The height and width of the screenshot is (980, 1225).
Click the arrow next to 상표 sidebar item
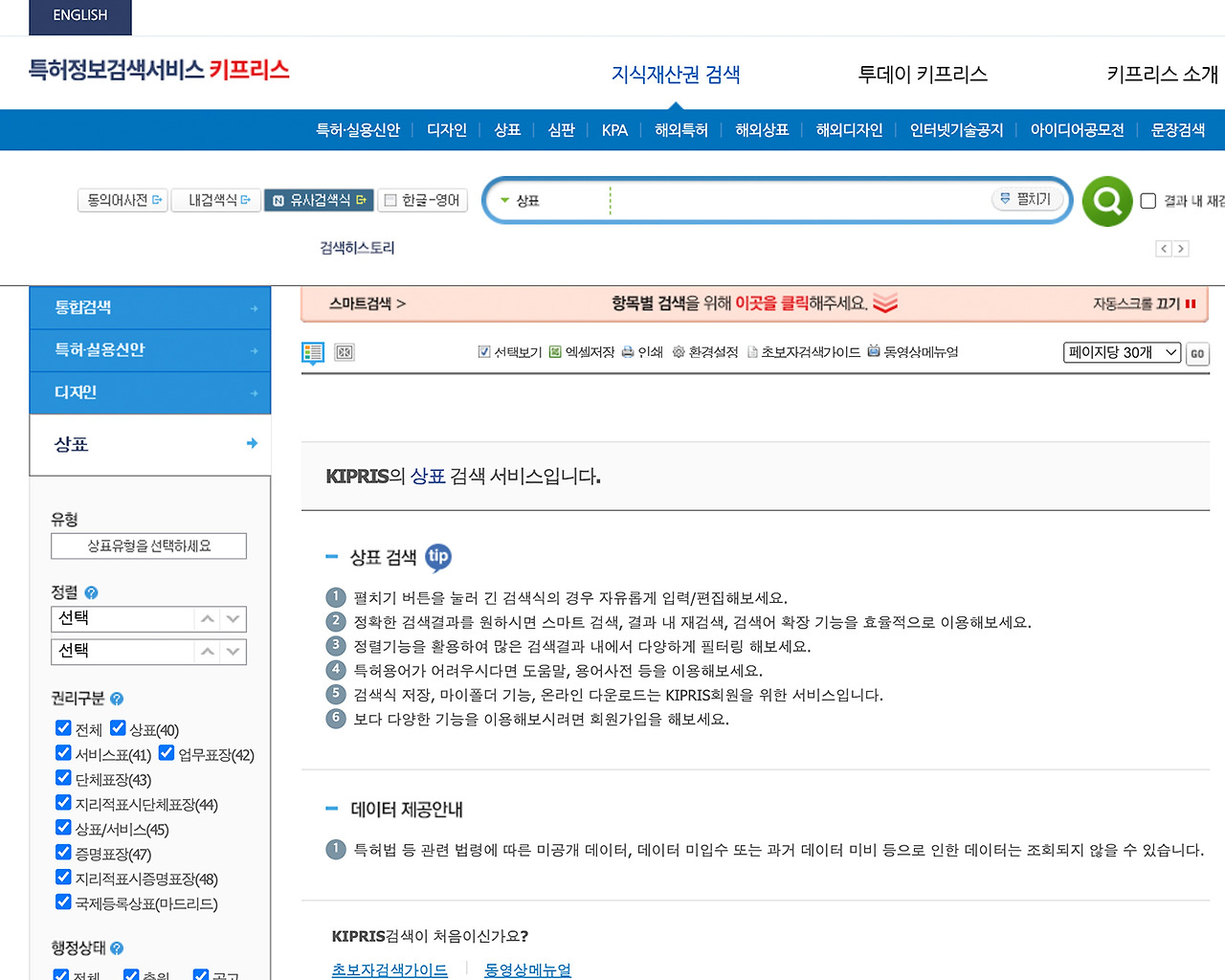(x=252, y=443)
